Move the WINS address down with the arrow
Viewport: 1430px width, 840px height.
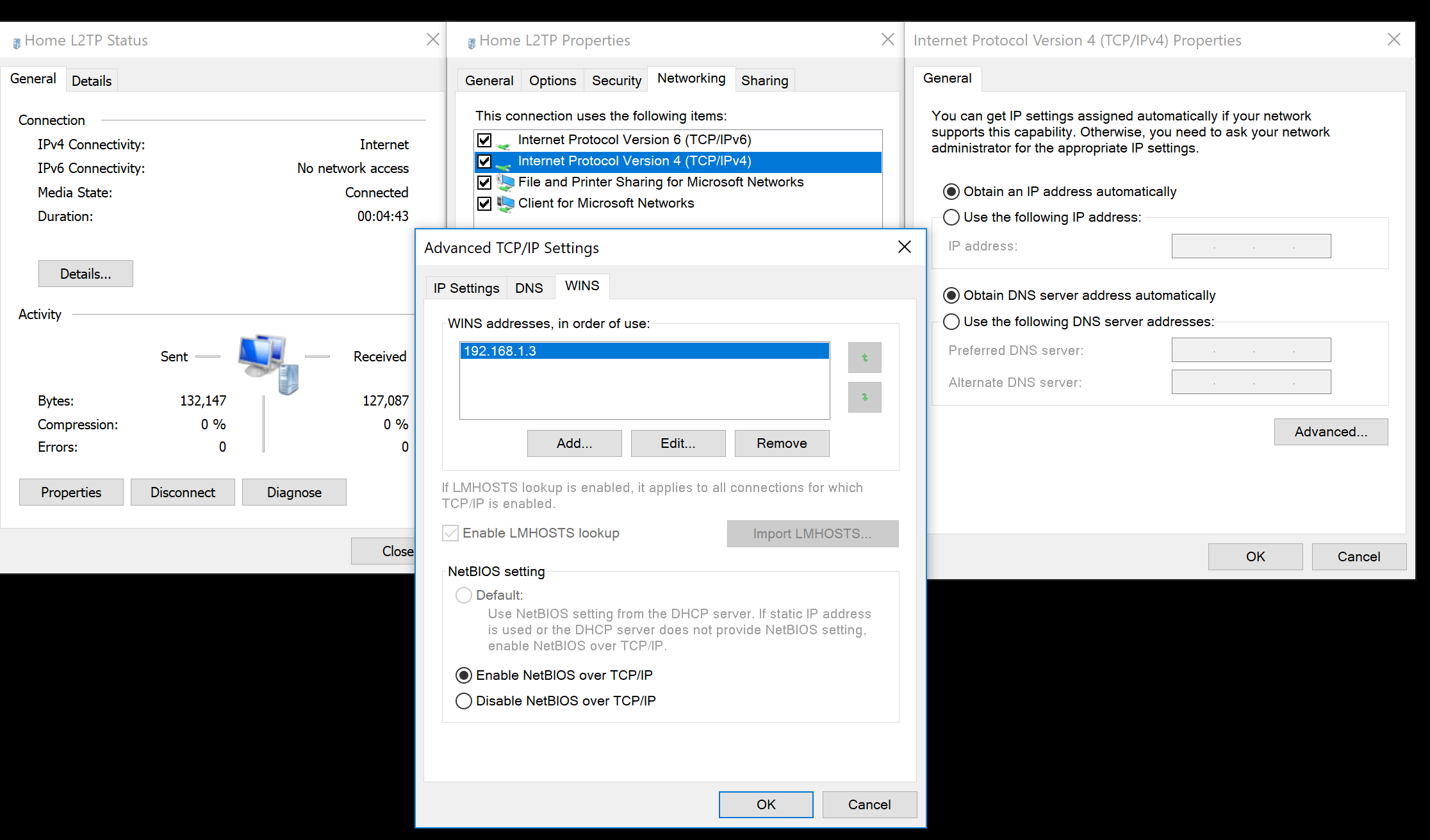pyautogui.click(x=864, y=397)
